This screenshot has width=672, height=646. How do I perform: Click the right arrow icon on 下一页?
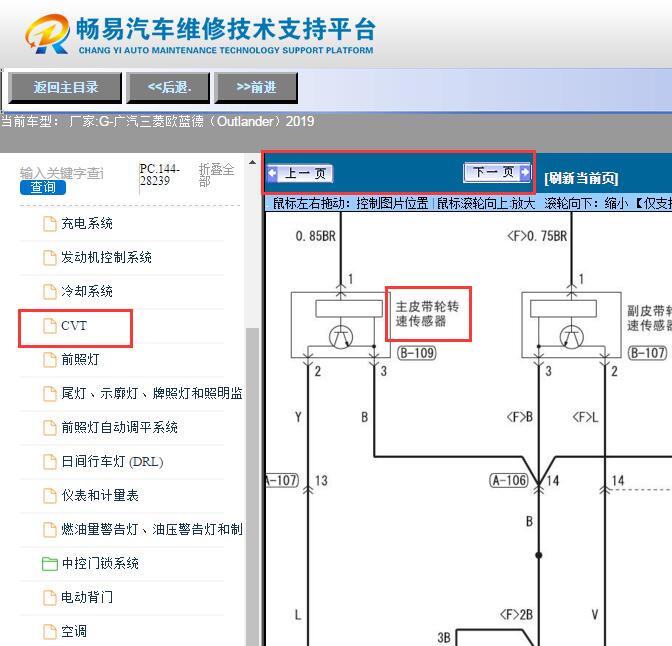point(525,172)
